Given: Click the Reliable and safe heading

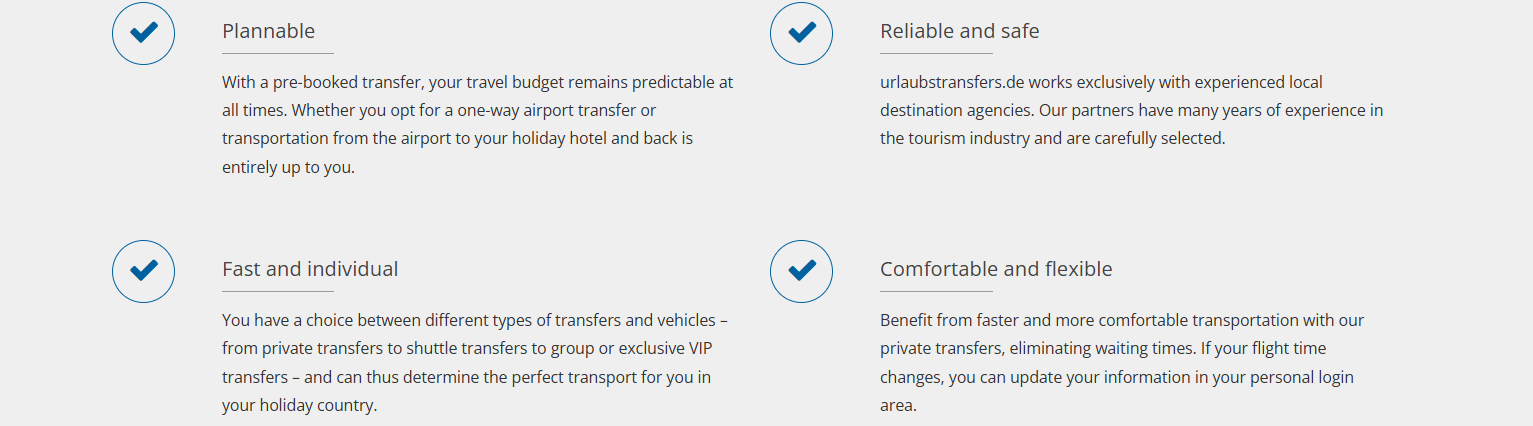Looking at the screenshot, I should point(960,31).
